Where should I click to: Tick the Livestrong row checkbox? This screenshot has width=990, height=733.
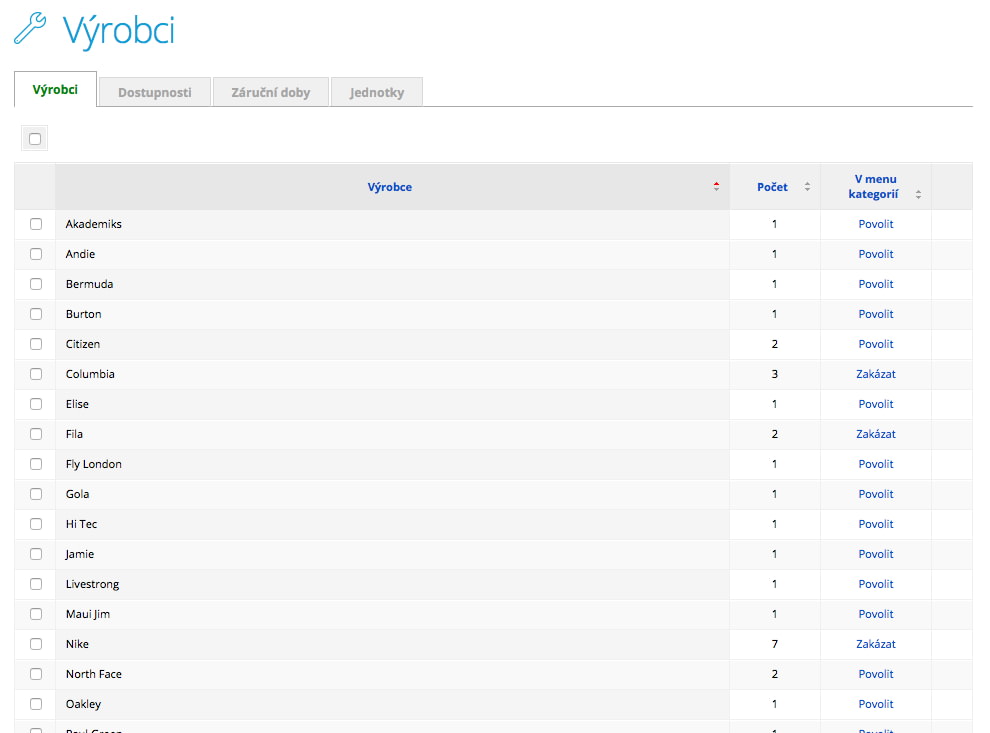pos(36,584)
